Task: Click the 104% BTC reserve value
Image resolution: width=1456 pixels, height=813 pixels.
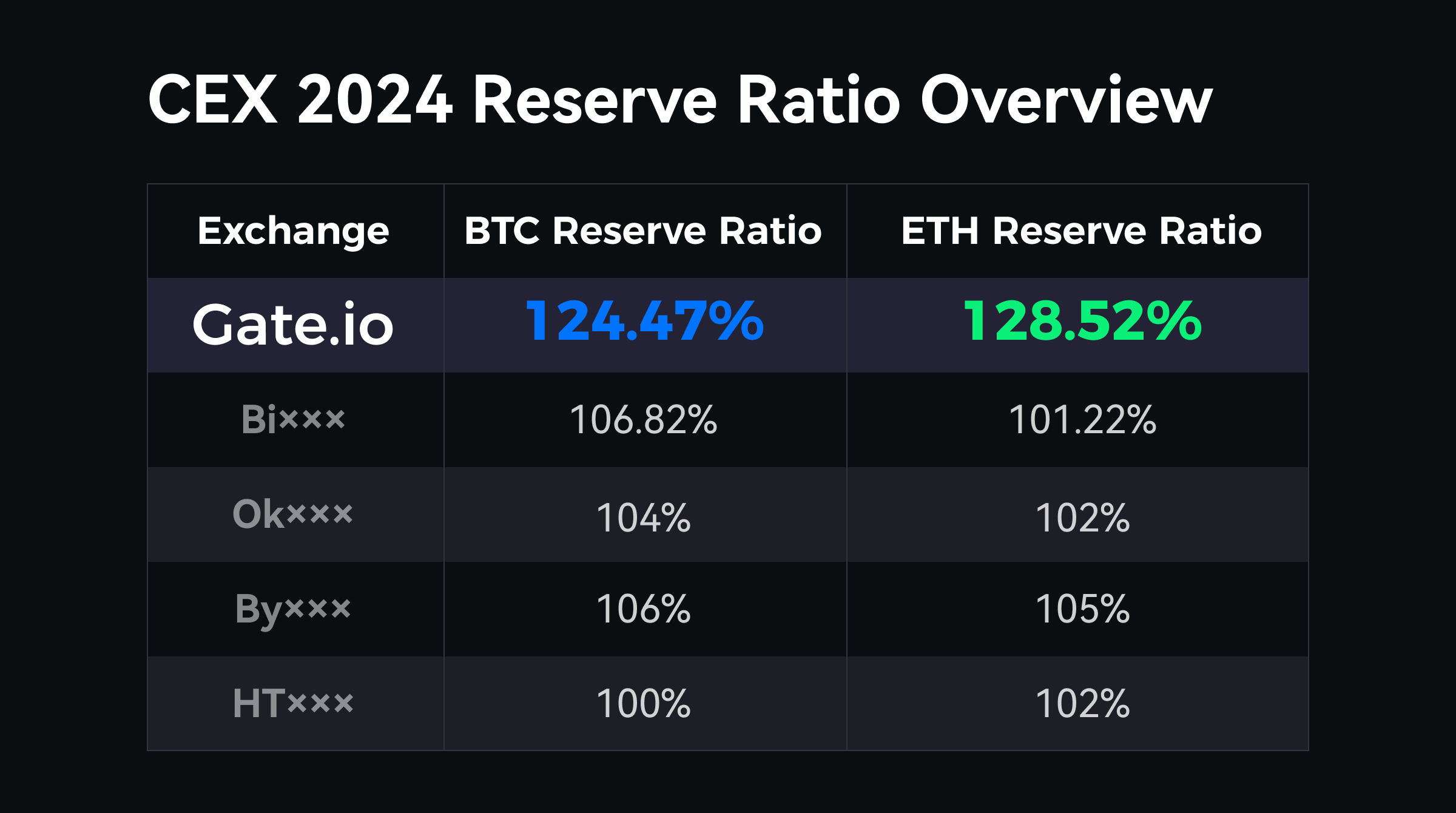Action: point(644,518)
